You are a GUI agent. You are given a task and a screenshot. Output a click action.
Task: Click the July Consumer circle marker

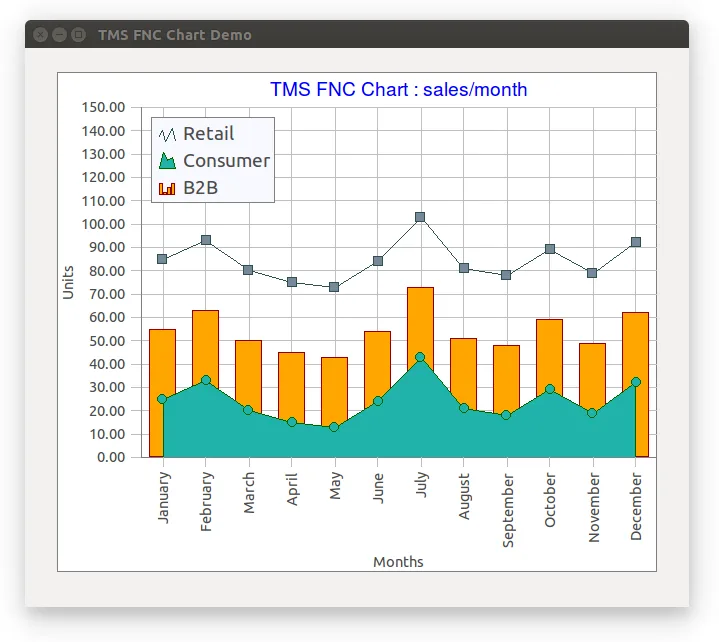420,357
